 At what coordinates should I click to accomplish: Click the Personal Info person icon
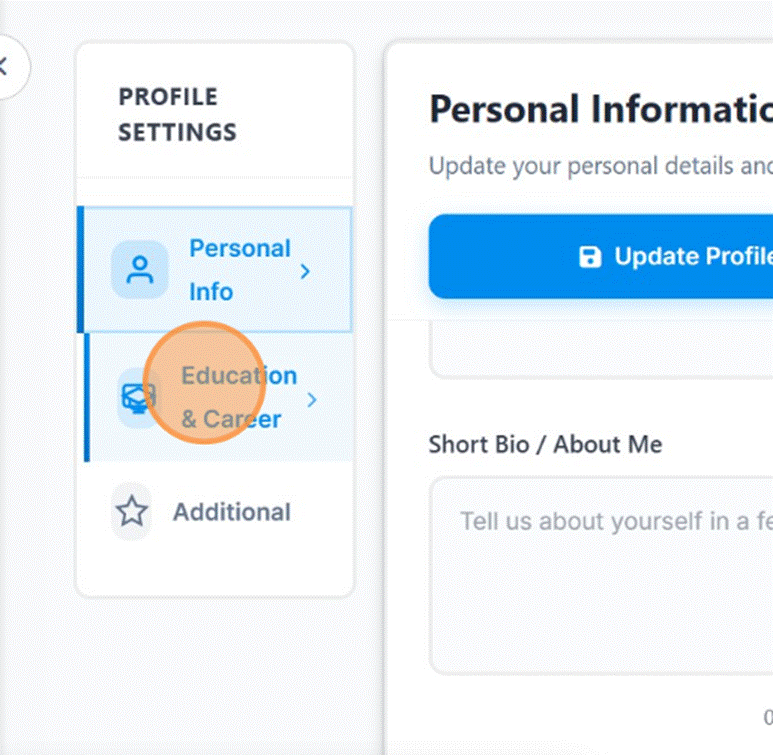[139, 270]
